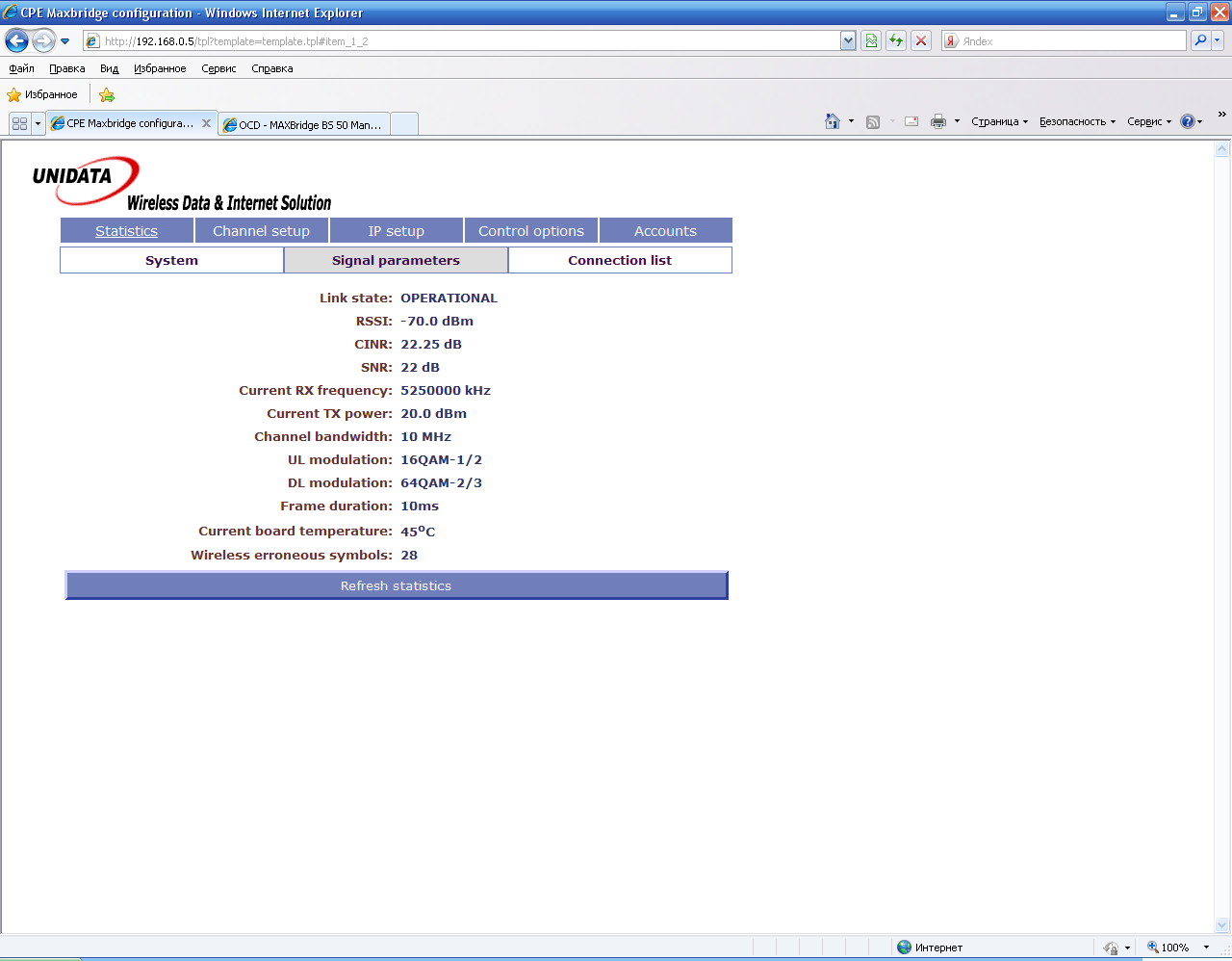1232x961 pixels.
Task: Open the Справка menu
Action: tap(272, 68)
